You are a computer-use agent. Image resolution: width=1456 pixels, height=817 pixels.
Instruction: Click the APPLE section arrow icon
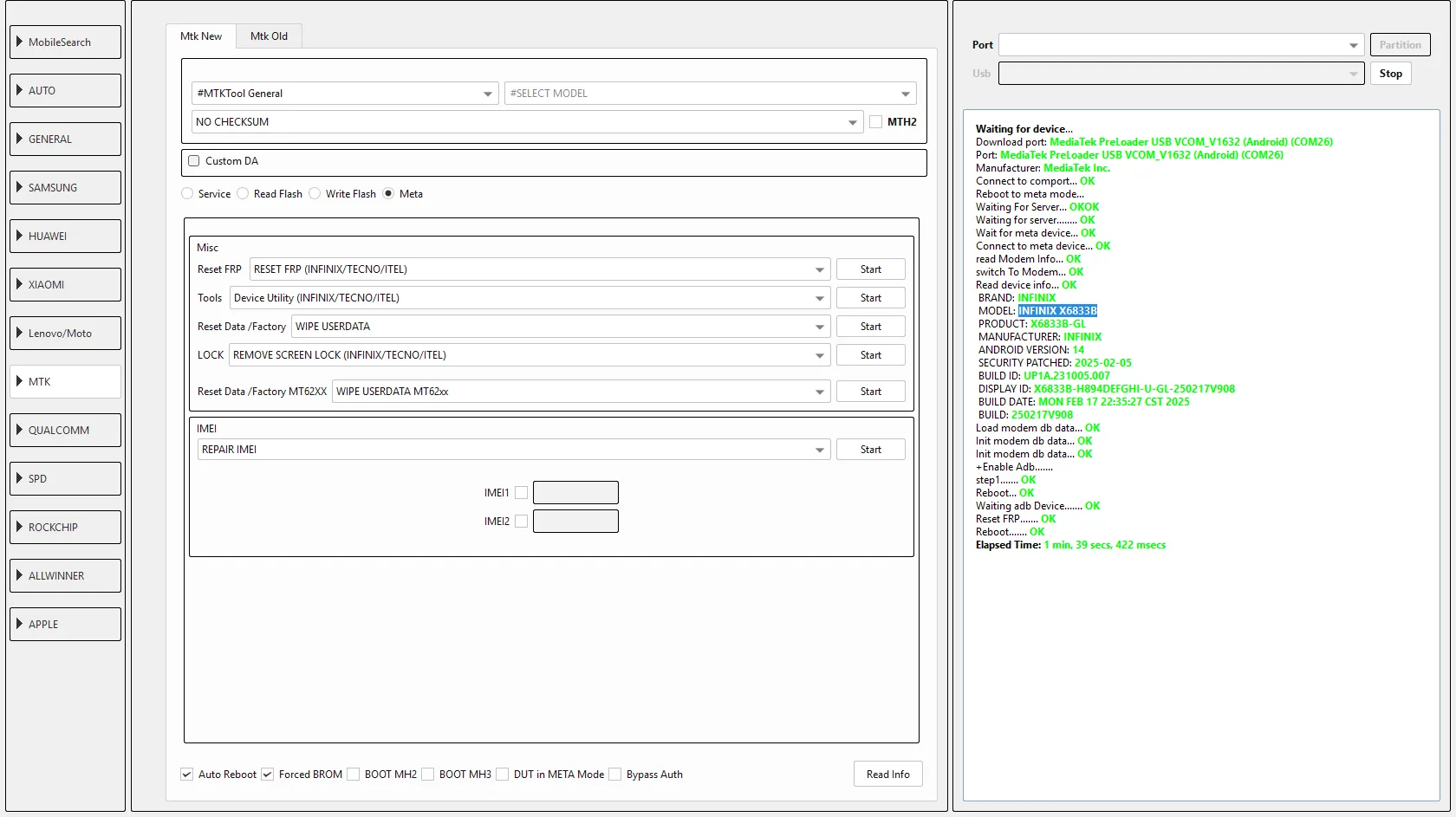tap(19, 624)
